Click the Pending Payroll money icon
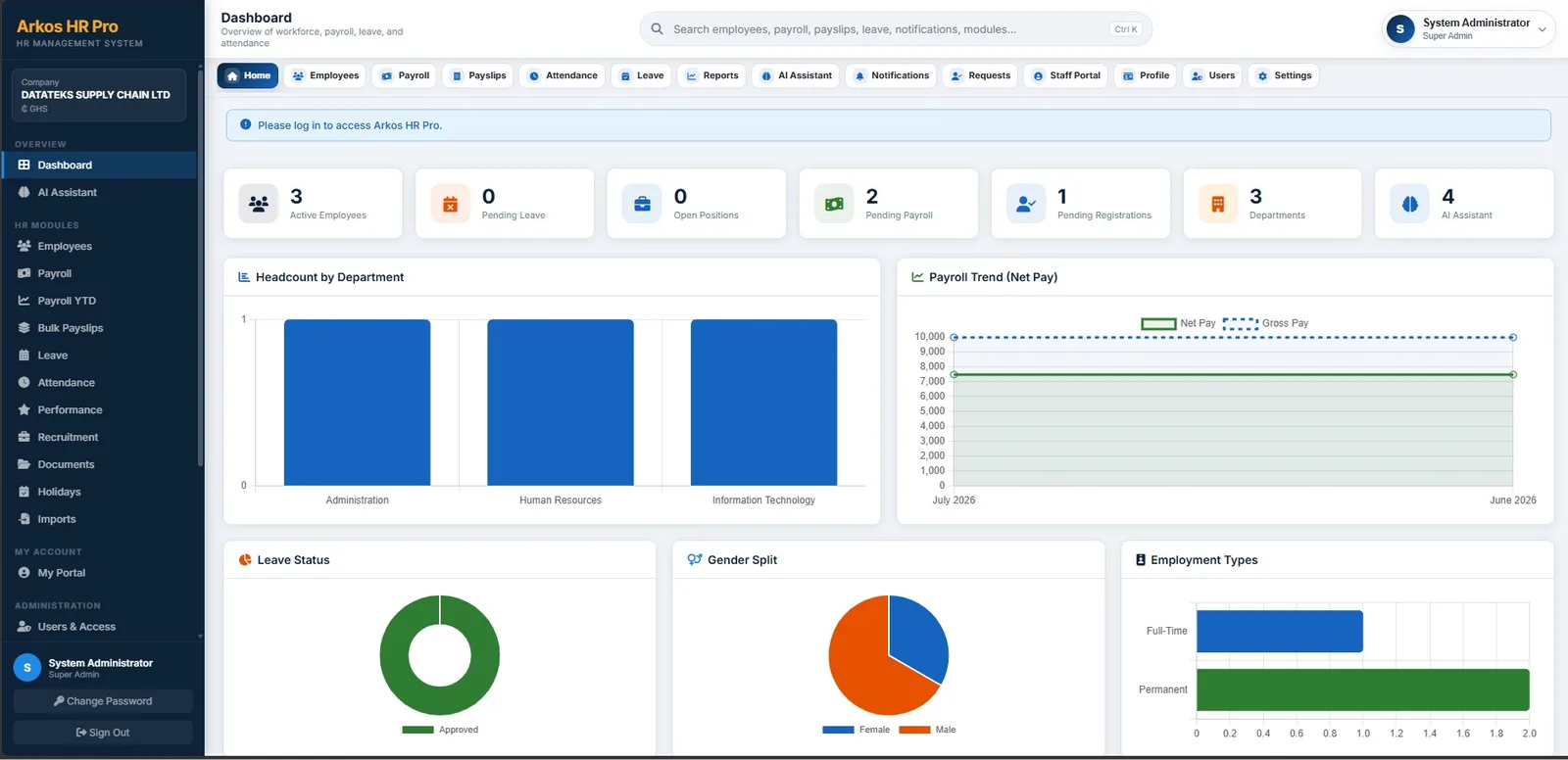 (x=834, y=204)
